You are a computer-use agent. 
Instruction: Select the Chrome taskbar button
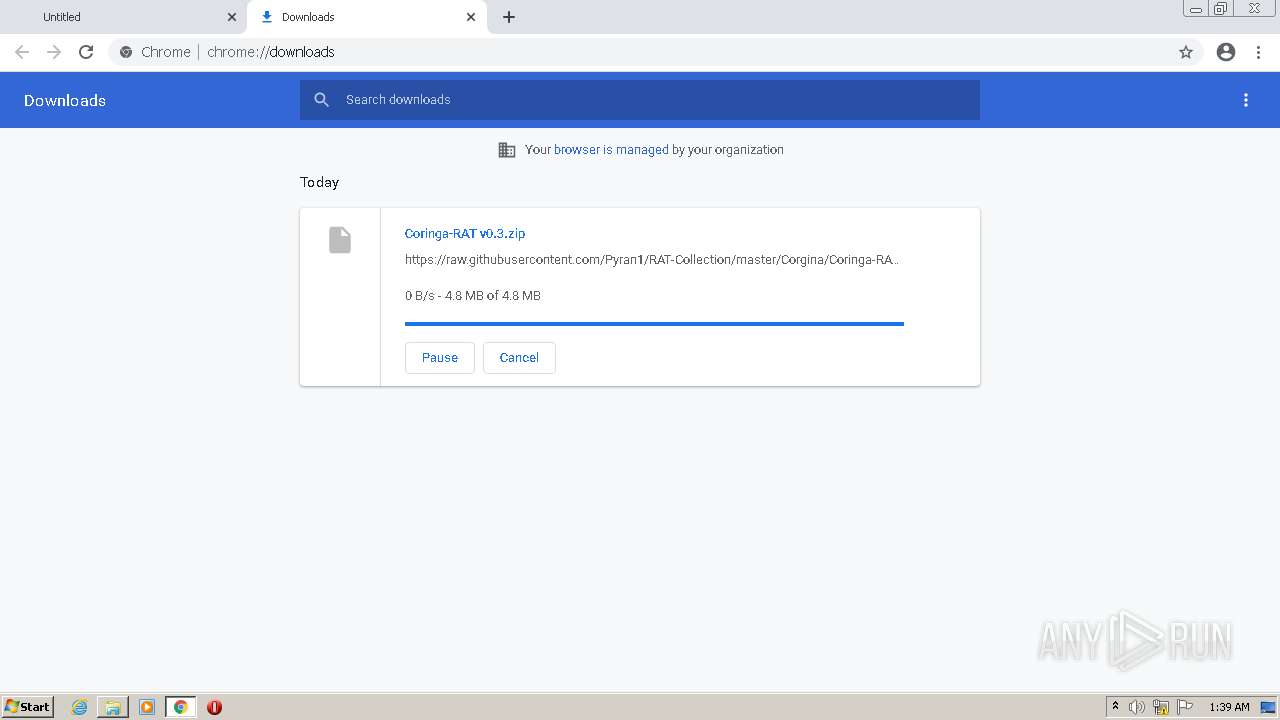pos(181,707)
